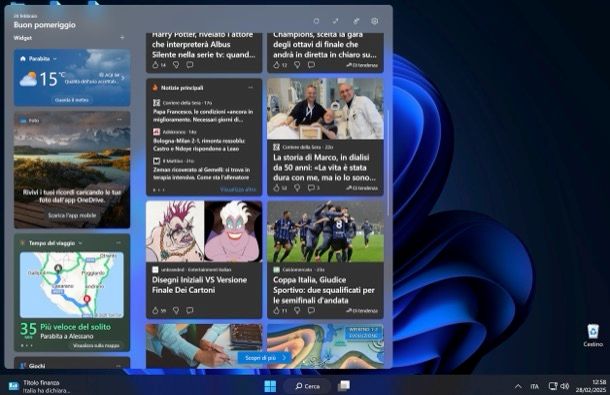This screenshot has width=610, height=395.
Task: Dislike the Champions news article
Action: (x=297, y=65)
